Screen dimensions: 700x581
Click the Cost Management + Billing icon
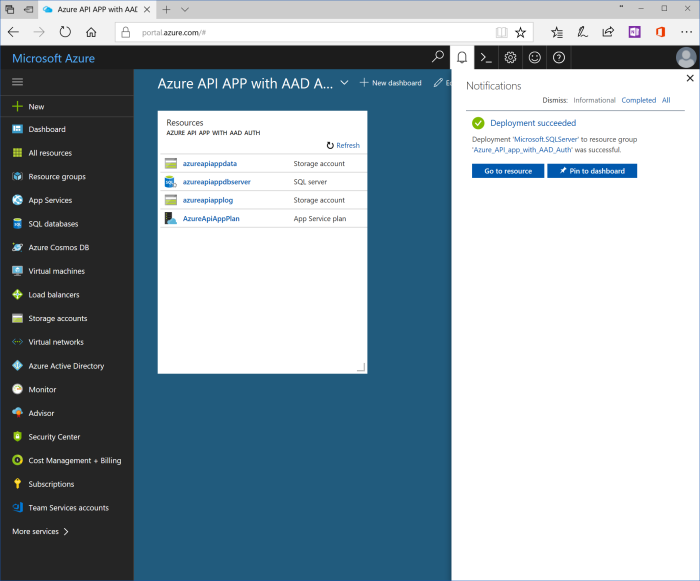[x=17, y=460]
